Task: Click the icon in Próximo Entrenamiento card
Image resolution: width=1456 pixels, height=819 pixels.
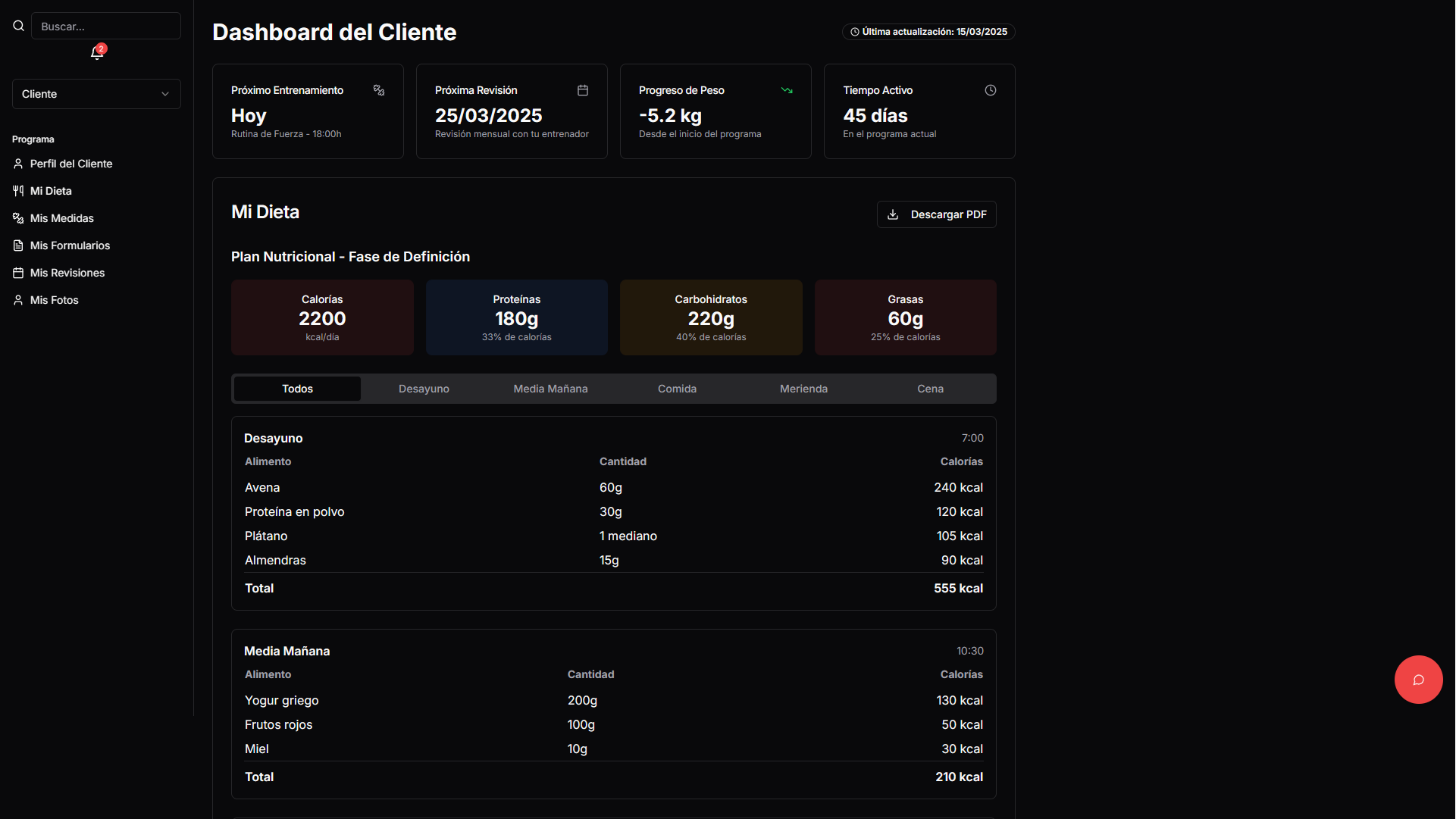Action: coord(379,90)
